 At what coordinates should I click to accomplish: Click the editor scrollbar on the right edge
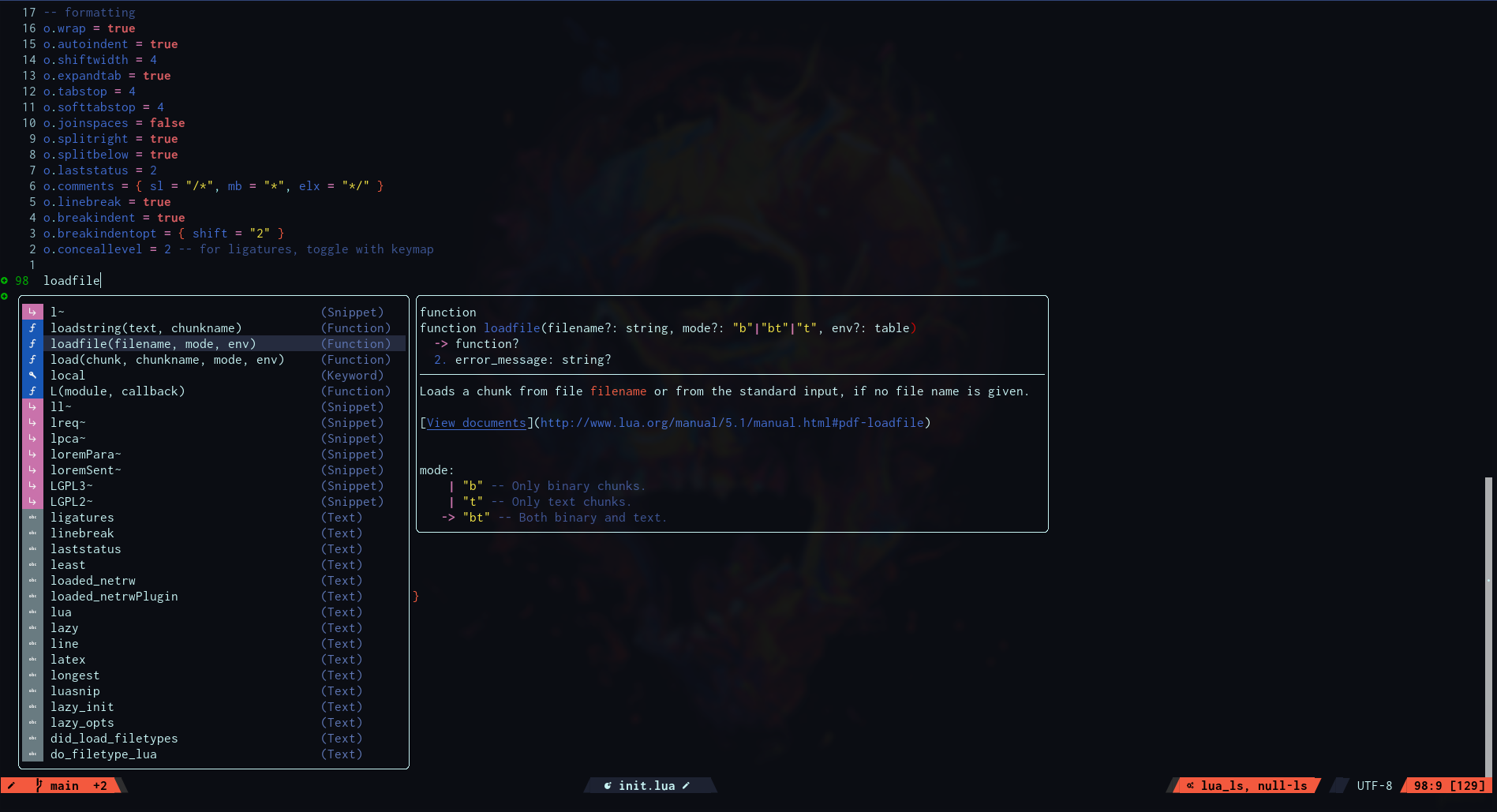pos(1488,626)
